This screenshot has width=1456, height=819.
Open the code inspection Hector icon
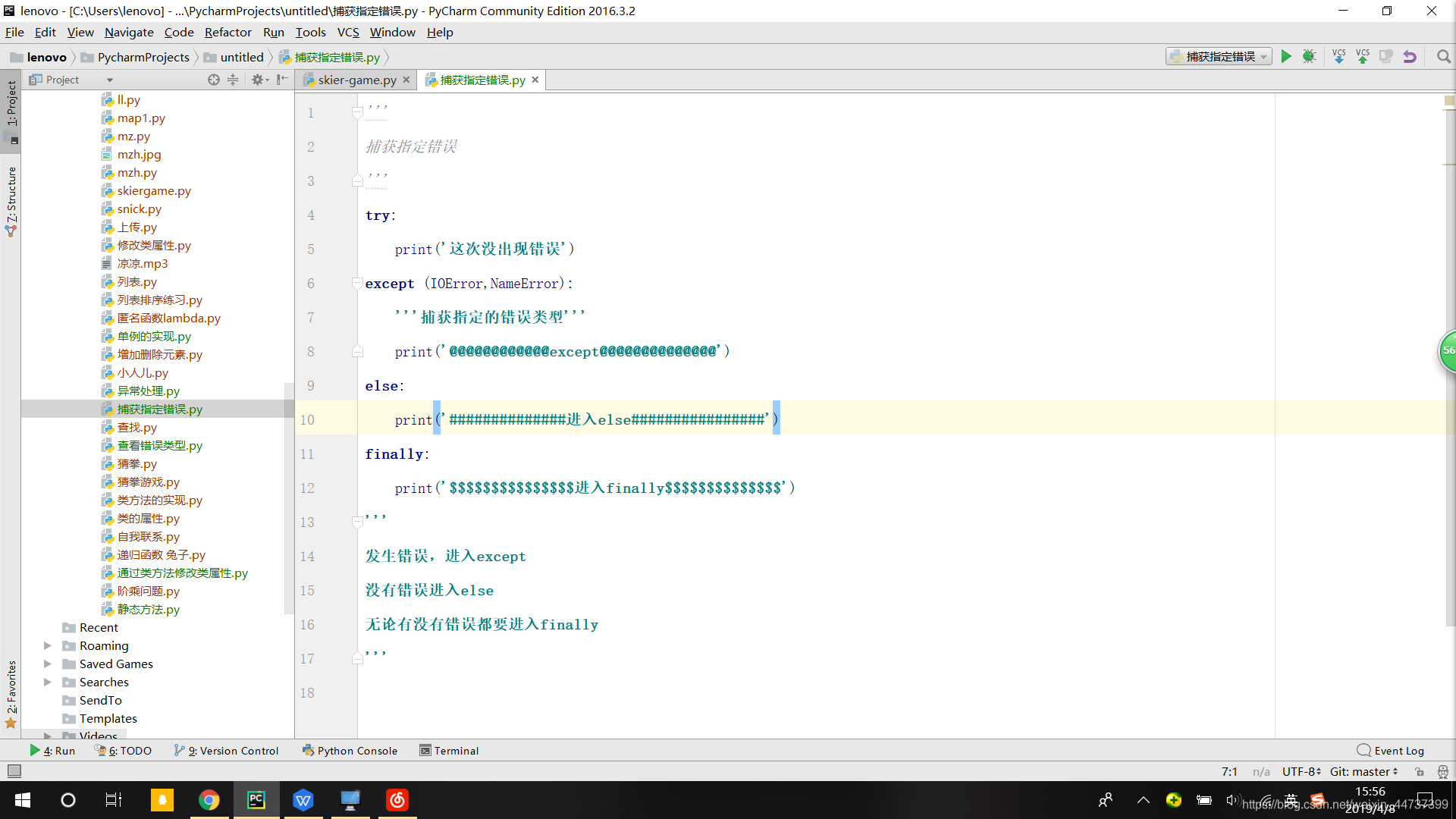(x=1442, y=771)
